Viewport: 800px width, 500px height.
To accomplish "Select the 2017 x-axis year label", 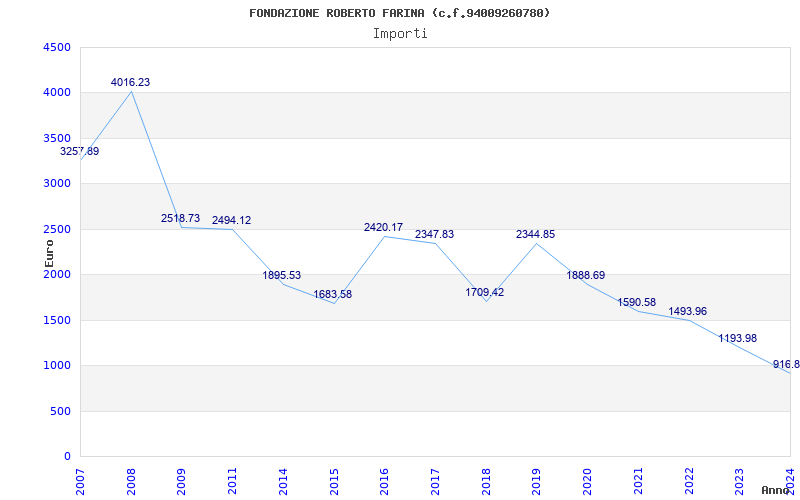I will click(x=435, y=482).
